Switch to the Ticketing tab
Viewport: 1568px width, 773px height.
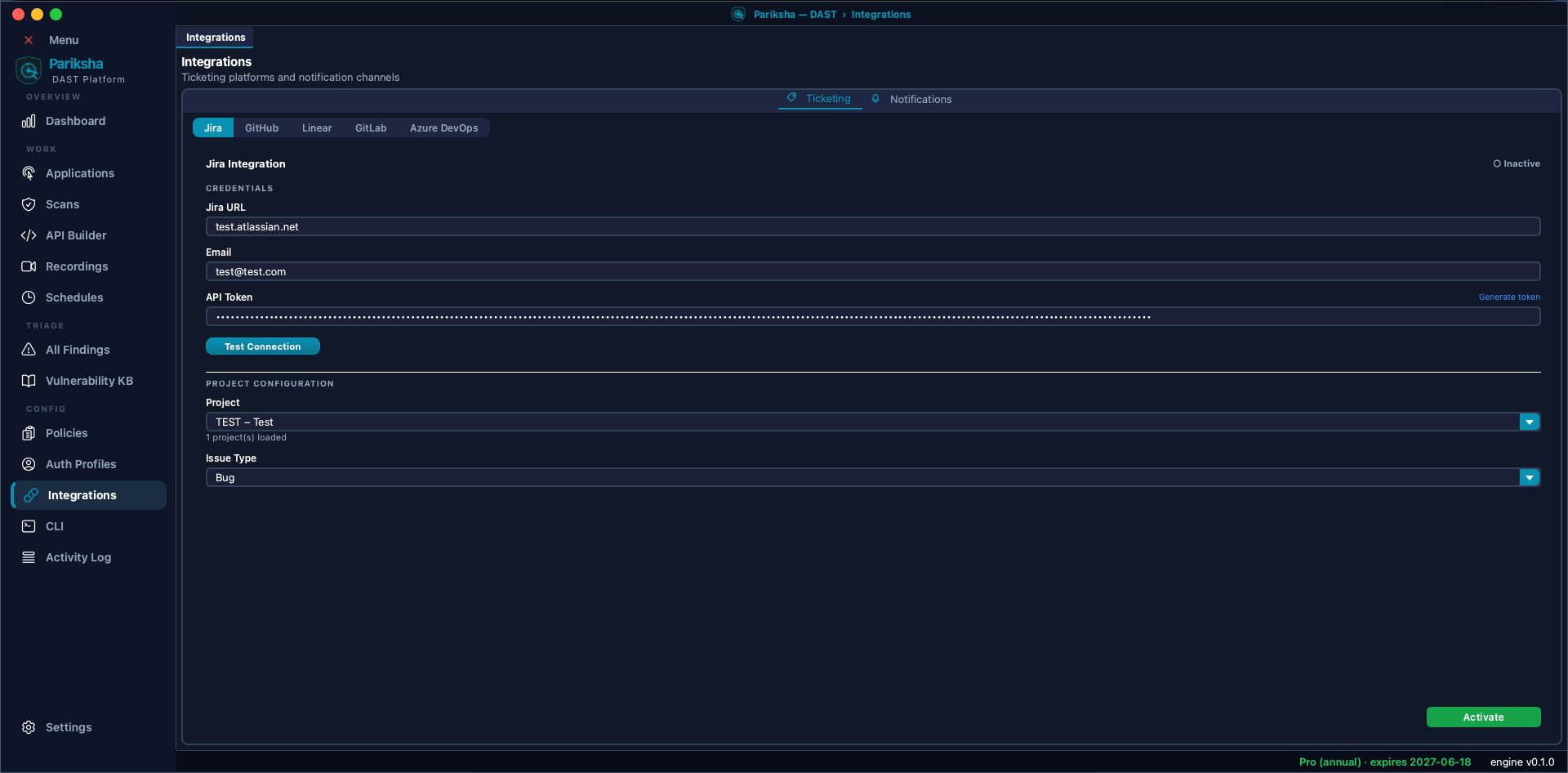(820, 99)
